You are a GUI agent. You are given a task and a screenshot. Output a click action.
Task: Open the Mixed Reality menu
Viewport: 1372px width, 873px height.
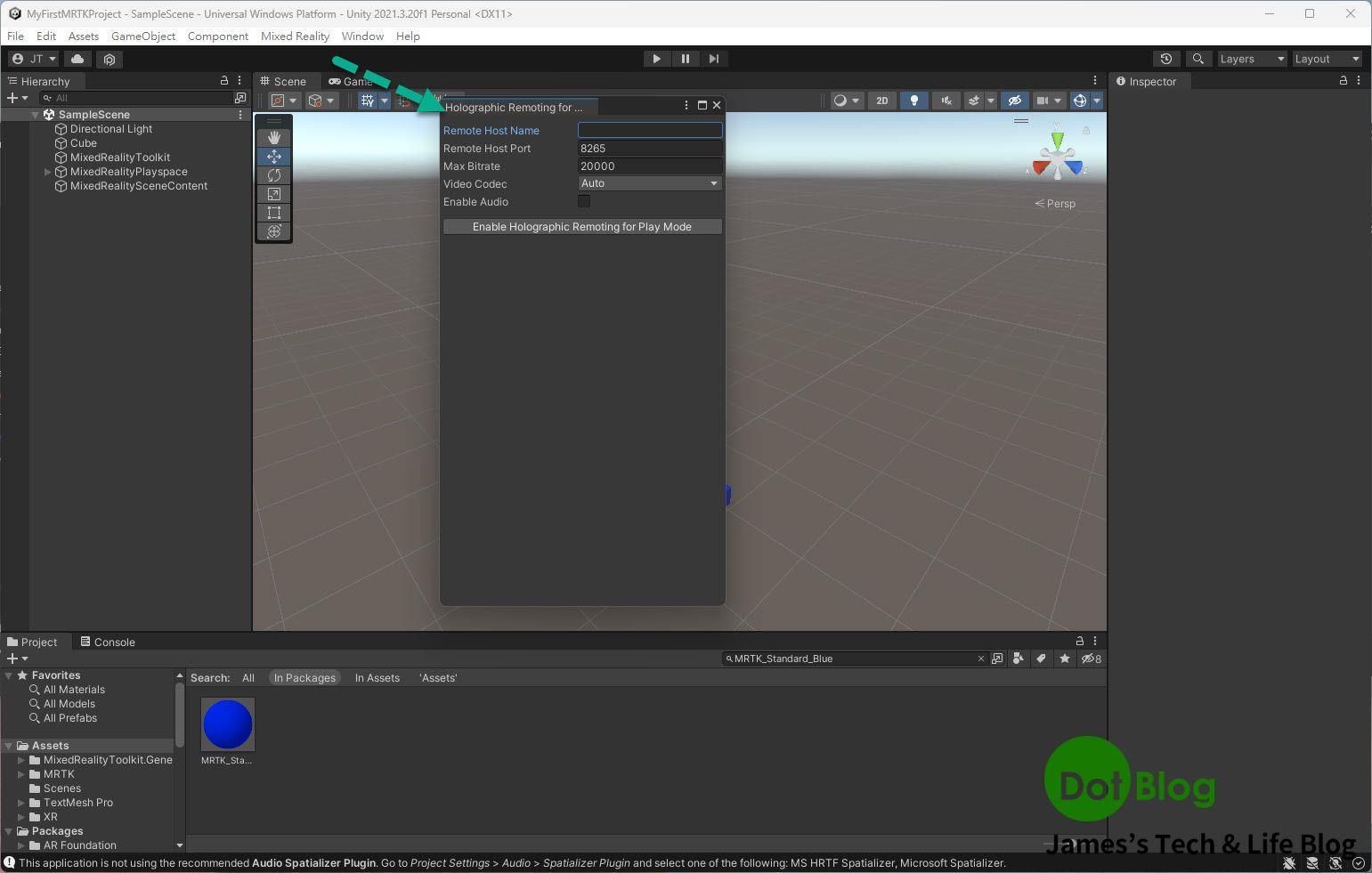point(295,36)
